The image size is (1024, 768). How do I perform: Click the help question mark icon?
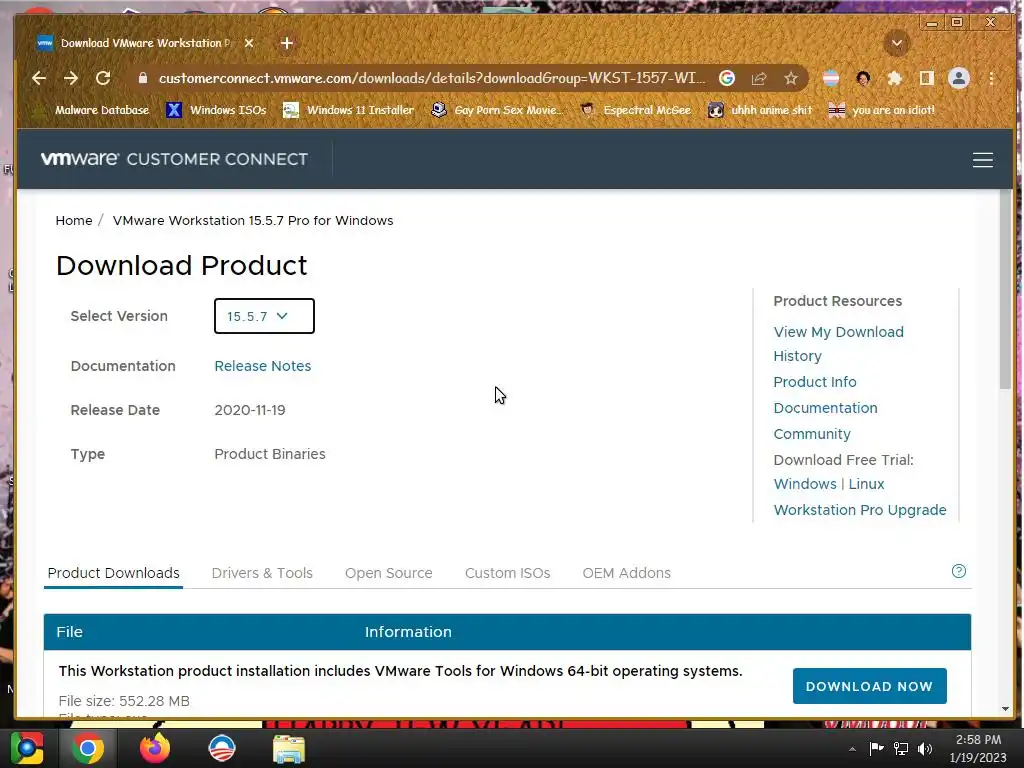pyautogui.click(x=958, y=571)
